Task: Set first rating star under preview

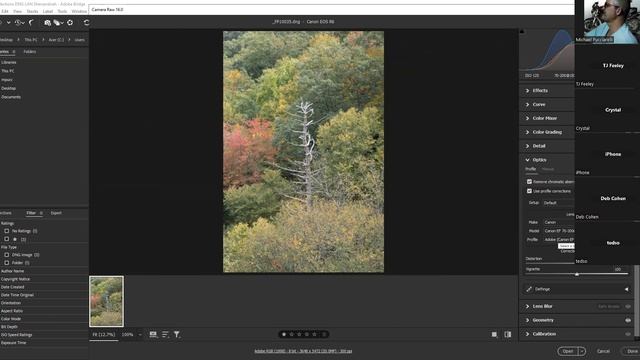Action: (284, 334)
